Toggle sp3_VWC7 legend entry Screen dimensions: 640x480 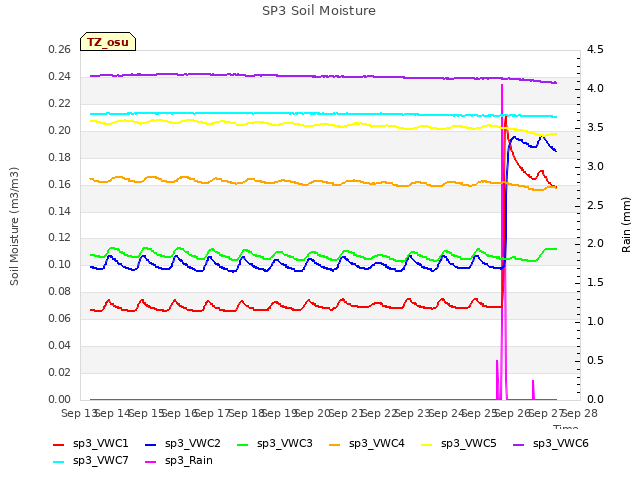click(91, 461)
